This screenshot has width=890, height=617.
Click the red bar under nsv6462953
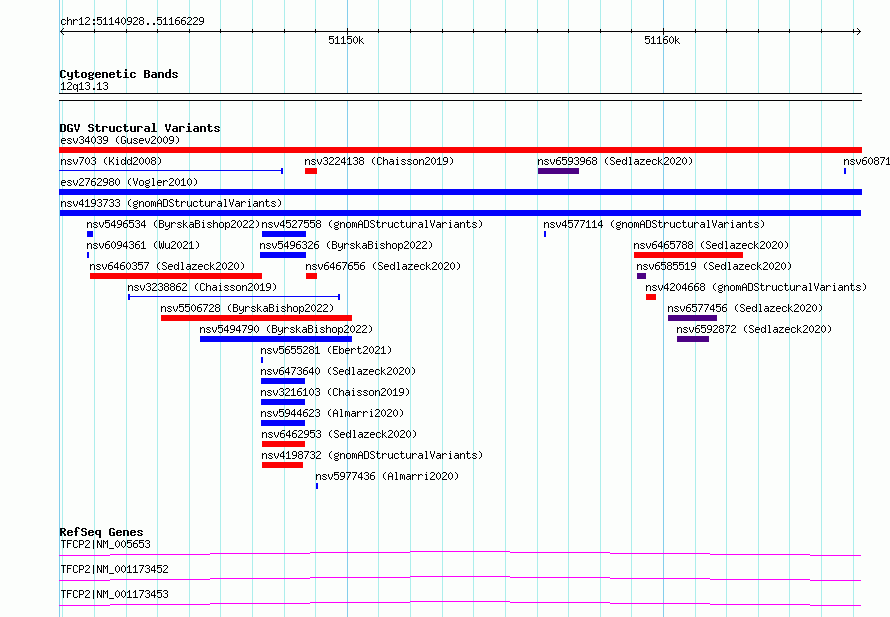tap(283, 444)
